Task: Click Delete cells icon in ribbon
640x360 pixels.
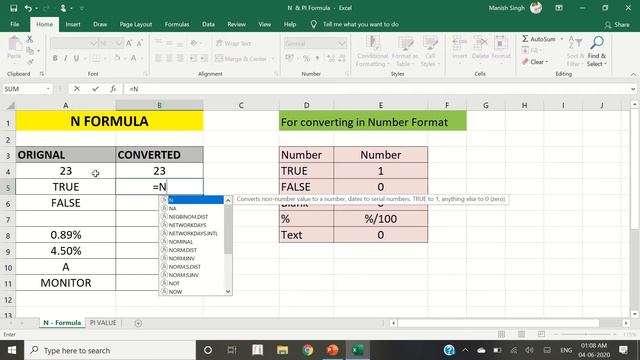Action: point(480,42)
